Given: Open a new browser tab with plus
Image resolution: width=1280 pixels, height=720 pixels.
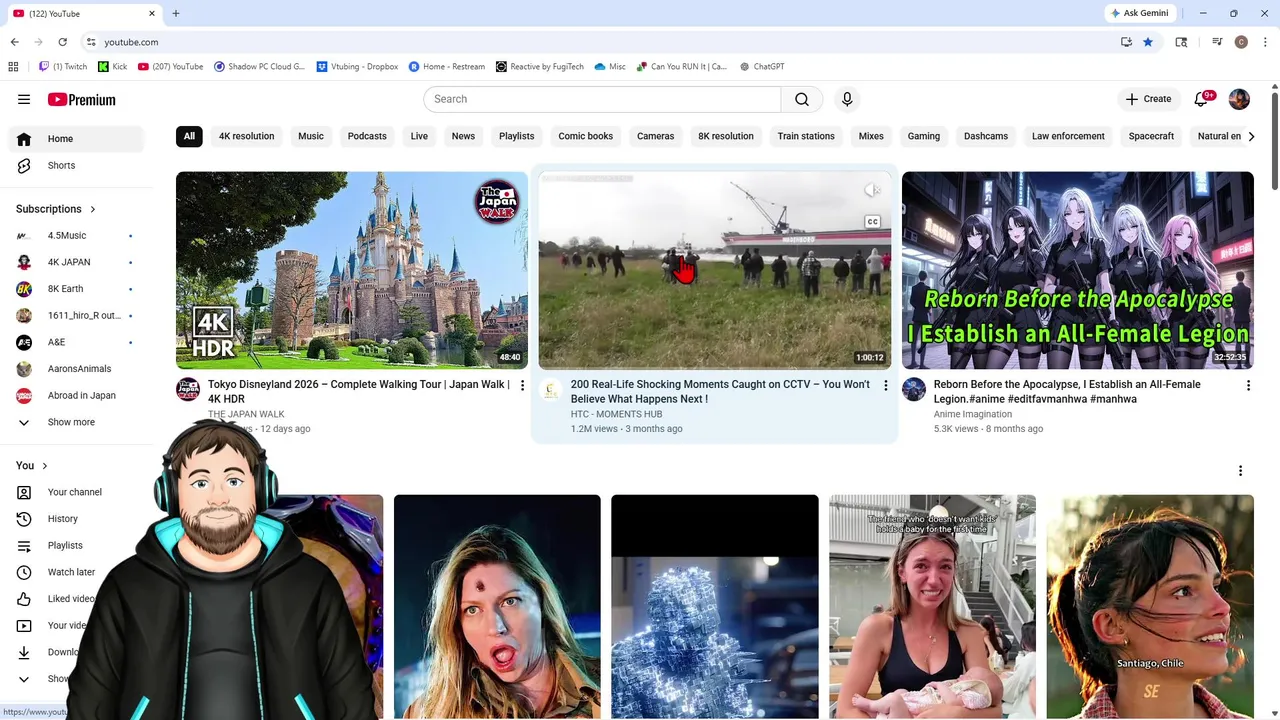Looking at the screenshot, I should 176,13.
